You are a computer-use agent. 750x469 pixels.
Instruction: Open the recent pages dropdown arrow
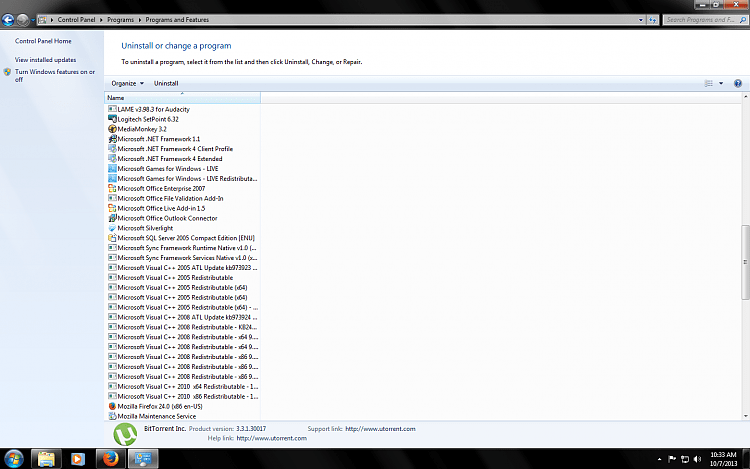33,20
